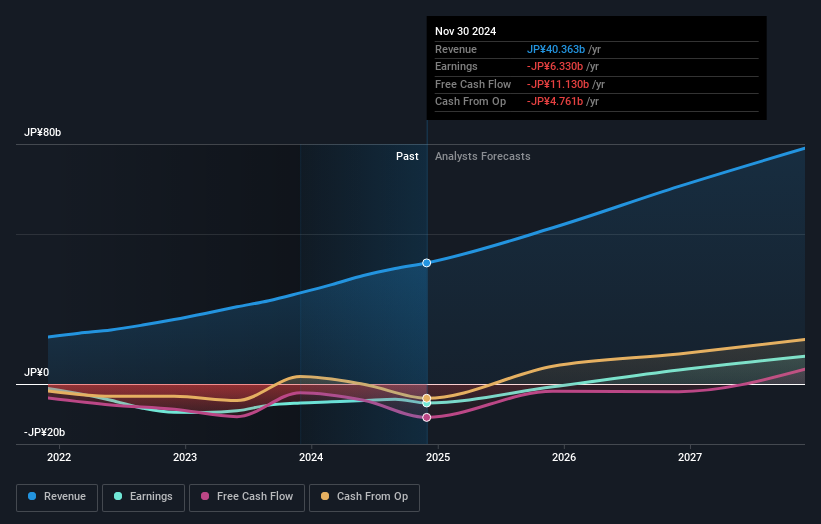This screenshot has width=821, height=524.
Task: Toggle the Free Cash Flow legend button
Action: pyautogui.click(x=247, y=497)
